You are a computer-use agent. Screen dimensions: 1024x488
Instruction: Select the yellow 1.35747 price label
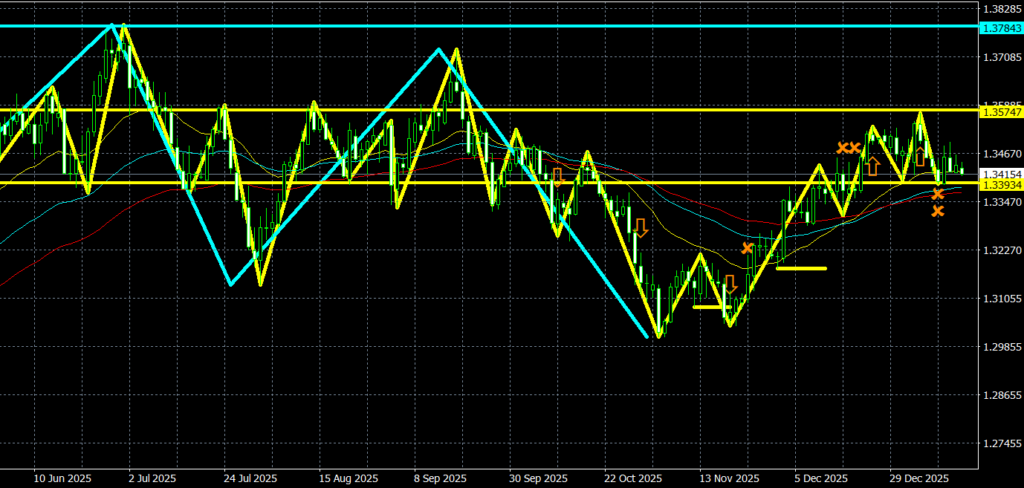coord(1001,112)
